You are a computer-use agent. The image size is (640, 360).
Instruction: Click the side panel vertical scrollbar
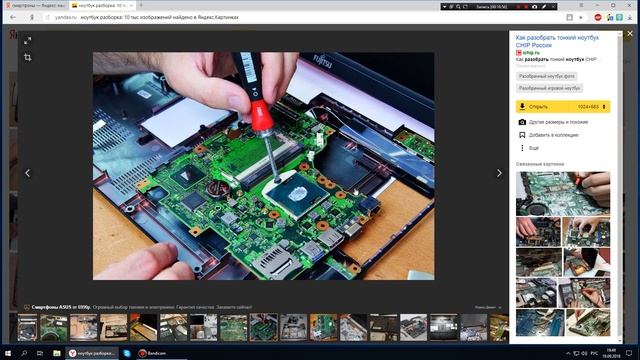[x=621, y=187]
